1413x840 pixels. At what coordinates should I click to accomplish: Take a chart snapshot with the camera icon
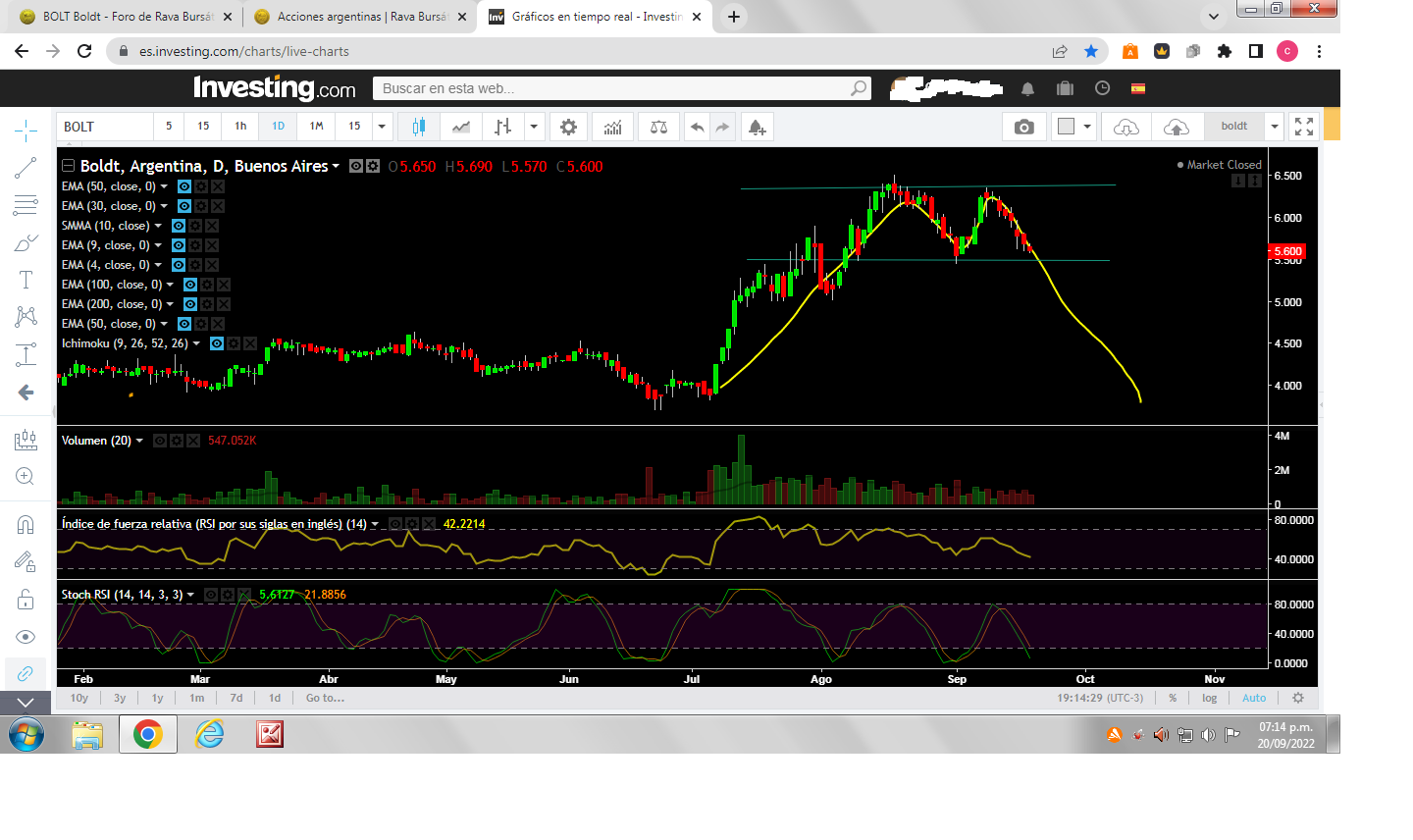click(x=1023, y=127)
